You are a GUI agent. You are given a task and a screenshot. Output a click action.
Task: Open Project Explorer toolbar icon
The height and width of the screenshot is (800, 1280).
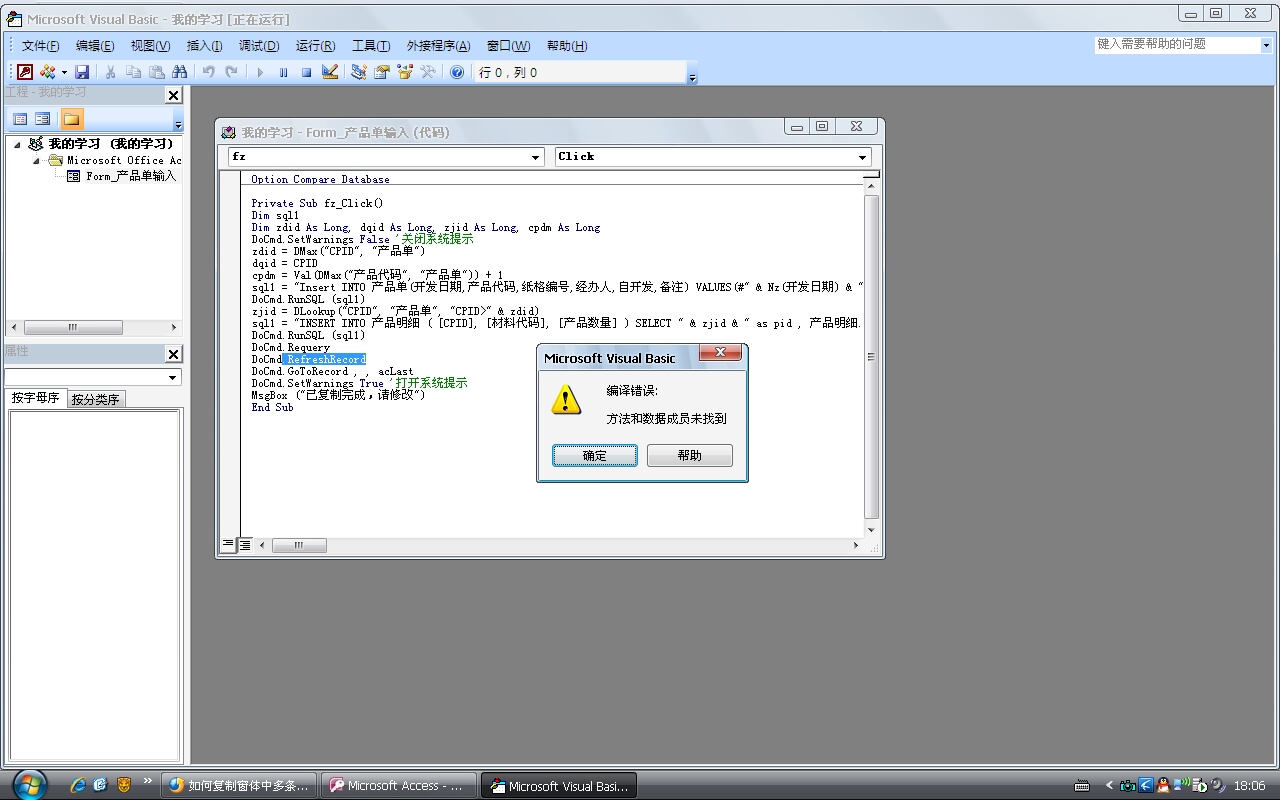358,72
